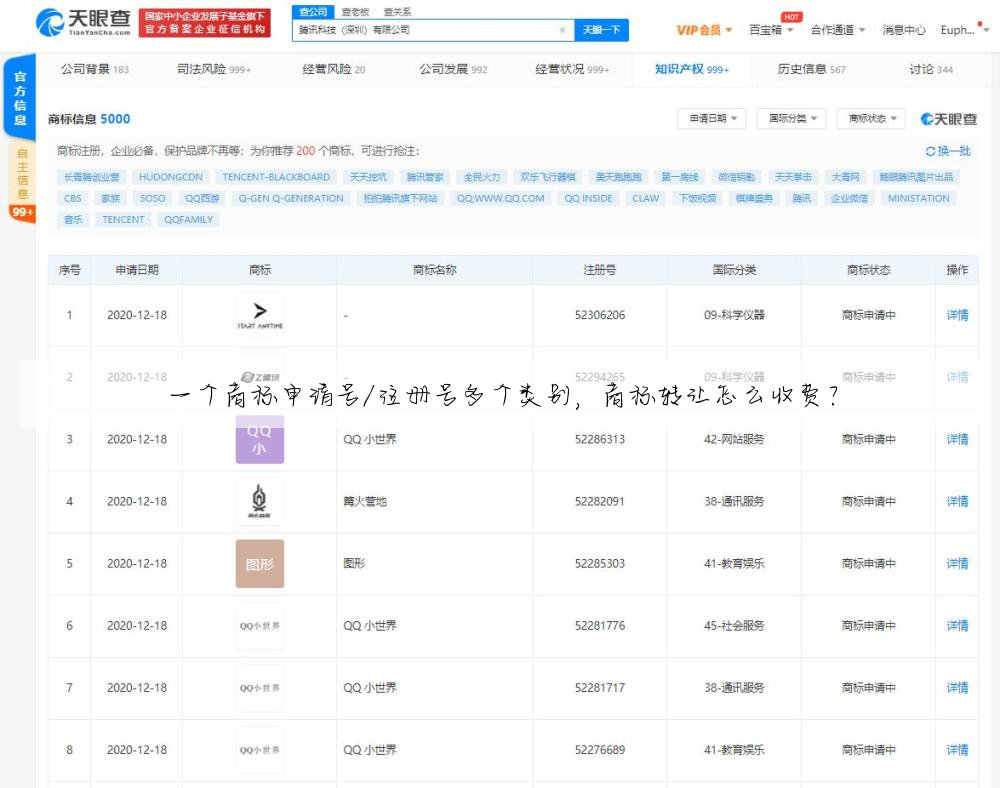
Task: Click the QQ小世界 trademark image thumbnail in row 3
Action: (x=259, y=438)
